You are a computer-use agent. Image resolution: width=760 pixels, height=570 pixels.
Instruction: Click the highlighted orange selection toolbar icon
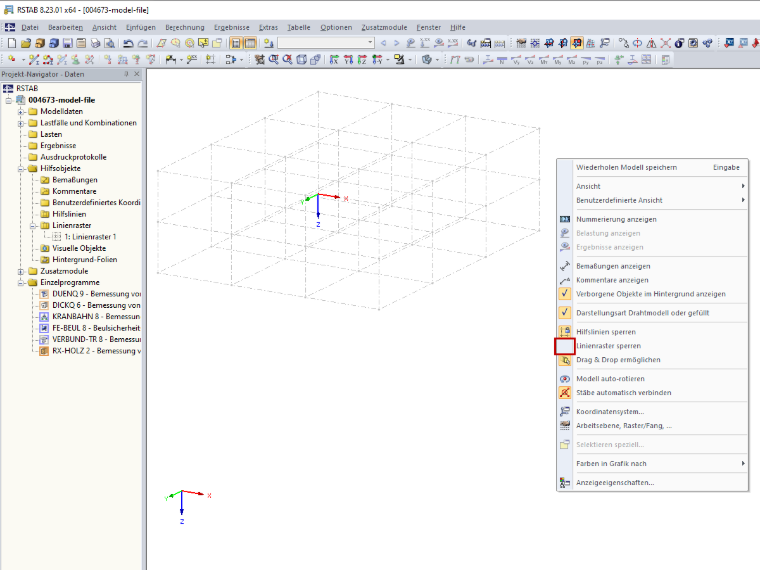click(577, 44)
